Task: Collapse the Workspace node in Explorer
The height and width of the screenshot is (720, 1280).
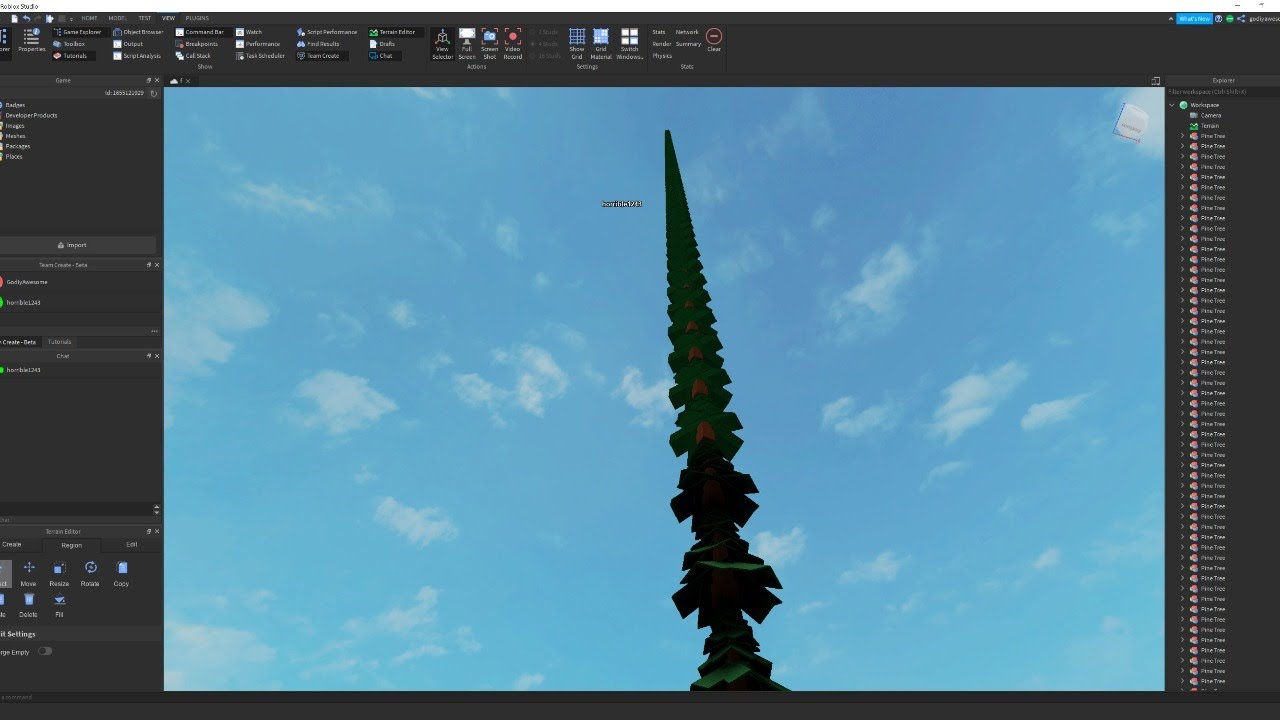Action: point(1172,105)
